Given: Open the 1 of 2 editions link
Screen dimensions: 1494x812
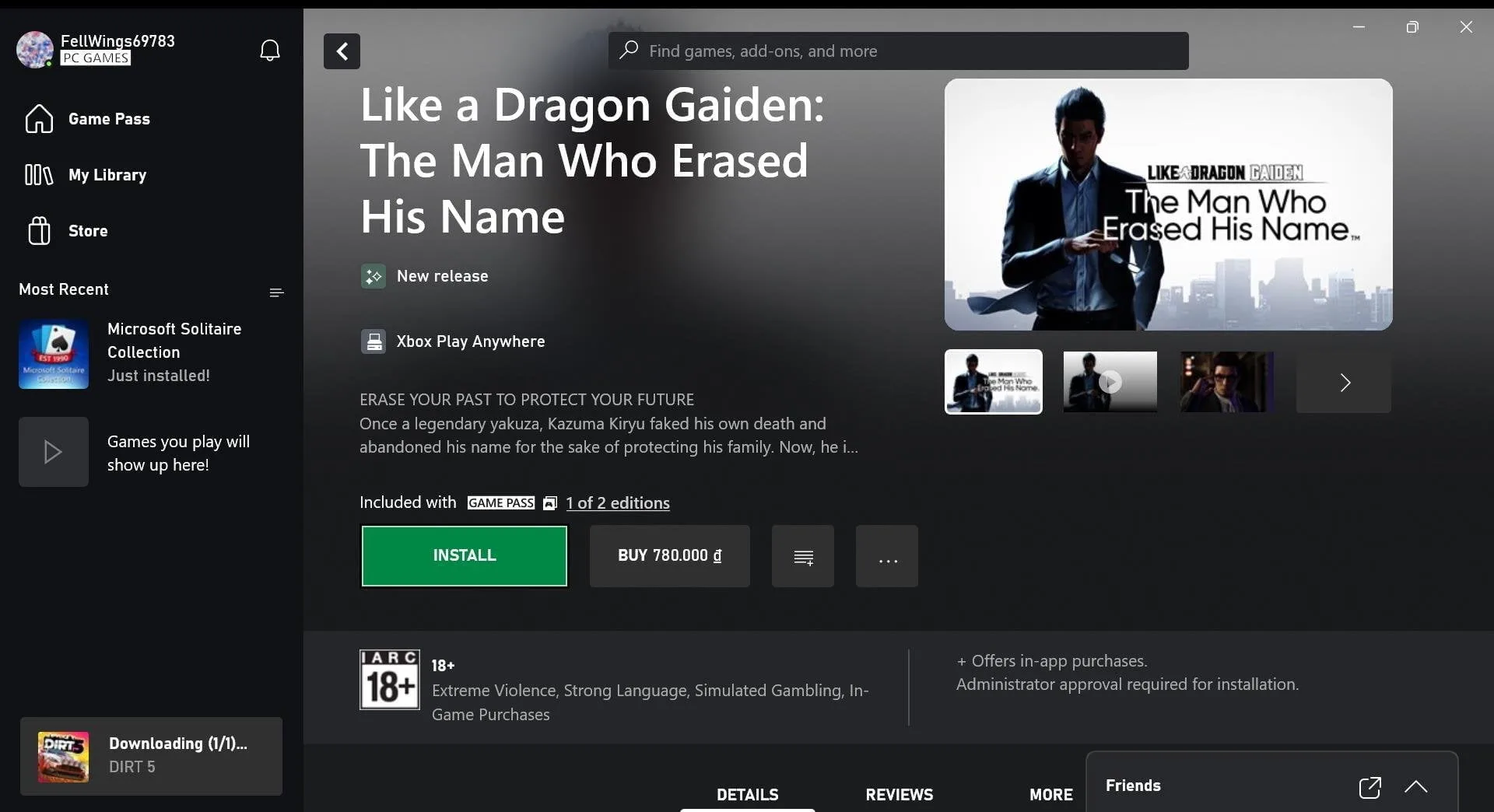Looking at the screenshot, I should (x=618, y=503).
